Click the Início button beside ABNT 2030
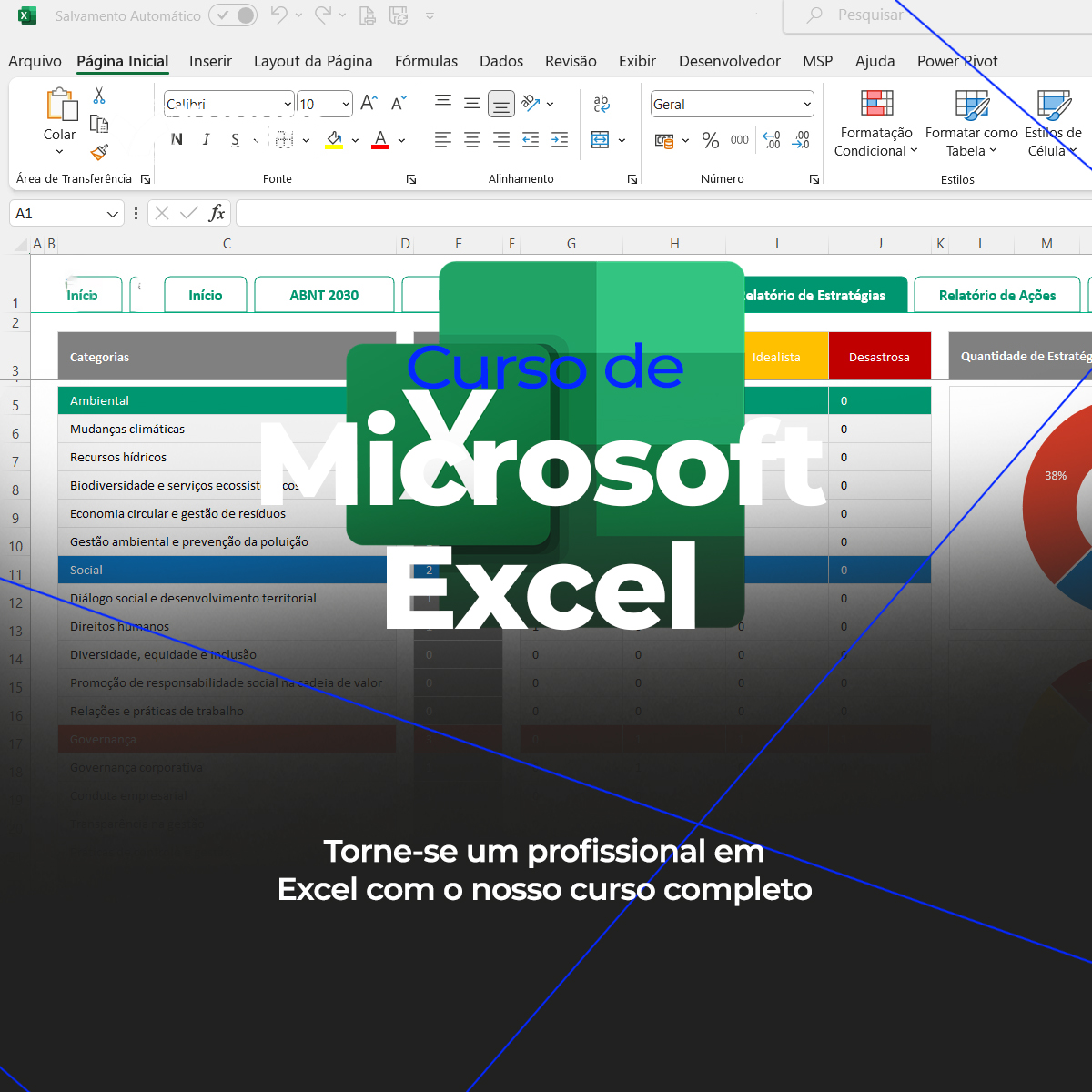 206,295
